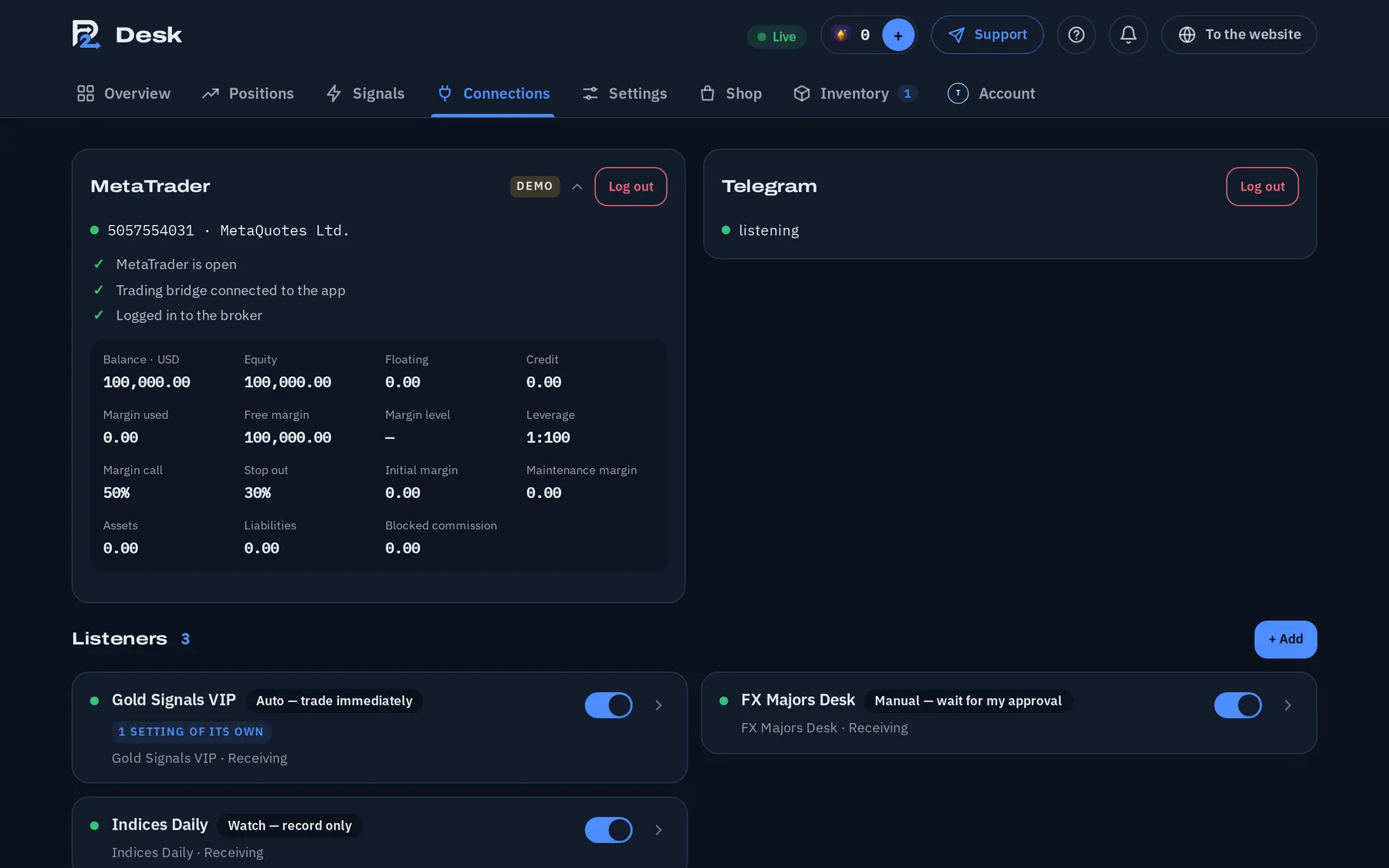This screenshot has height=868, width=1389.
Task: Toggle the Gold Signals VIP listener switch
Action: (608, 705)
